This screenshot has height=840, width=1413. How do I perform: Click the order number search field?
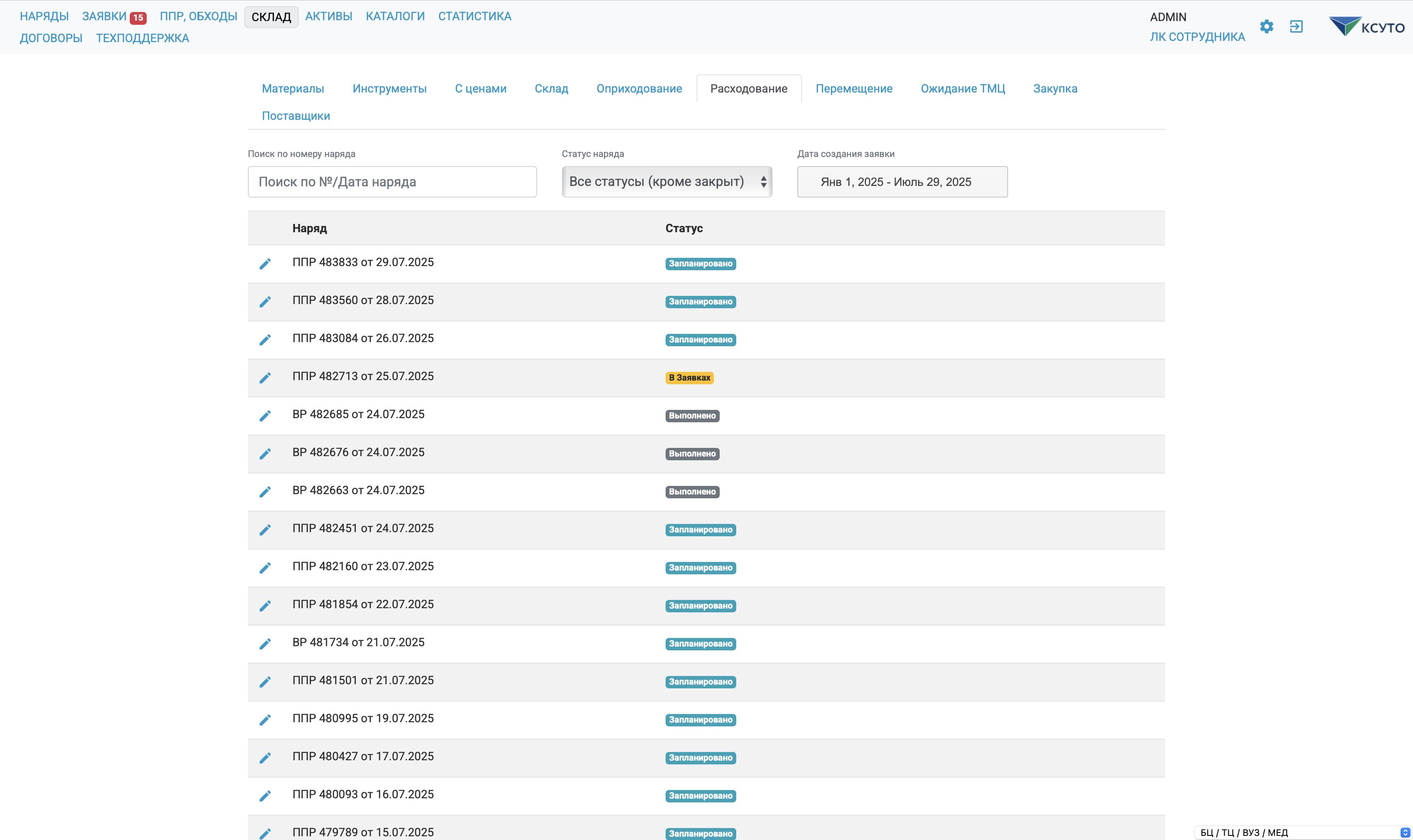(x=392, y=182)
